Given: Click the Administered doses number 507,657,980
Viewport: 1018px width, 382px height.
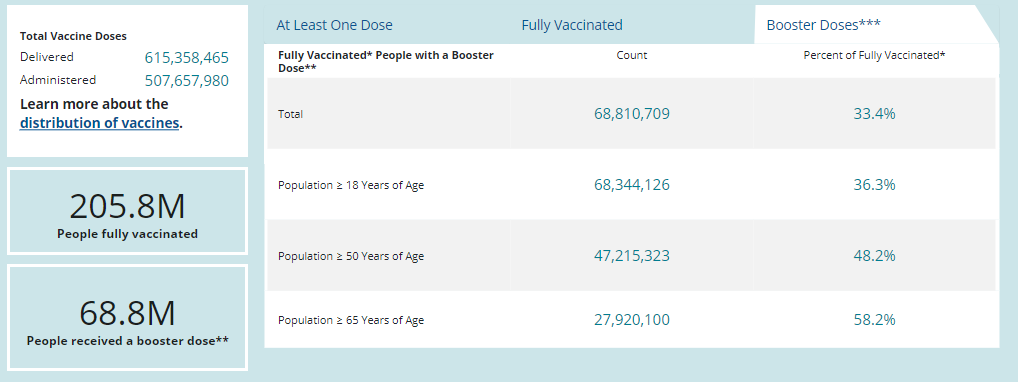Looking at the screenshot, I should pos(187,81).
